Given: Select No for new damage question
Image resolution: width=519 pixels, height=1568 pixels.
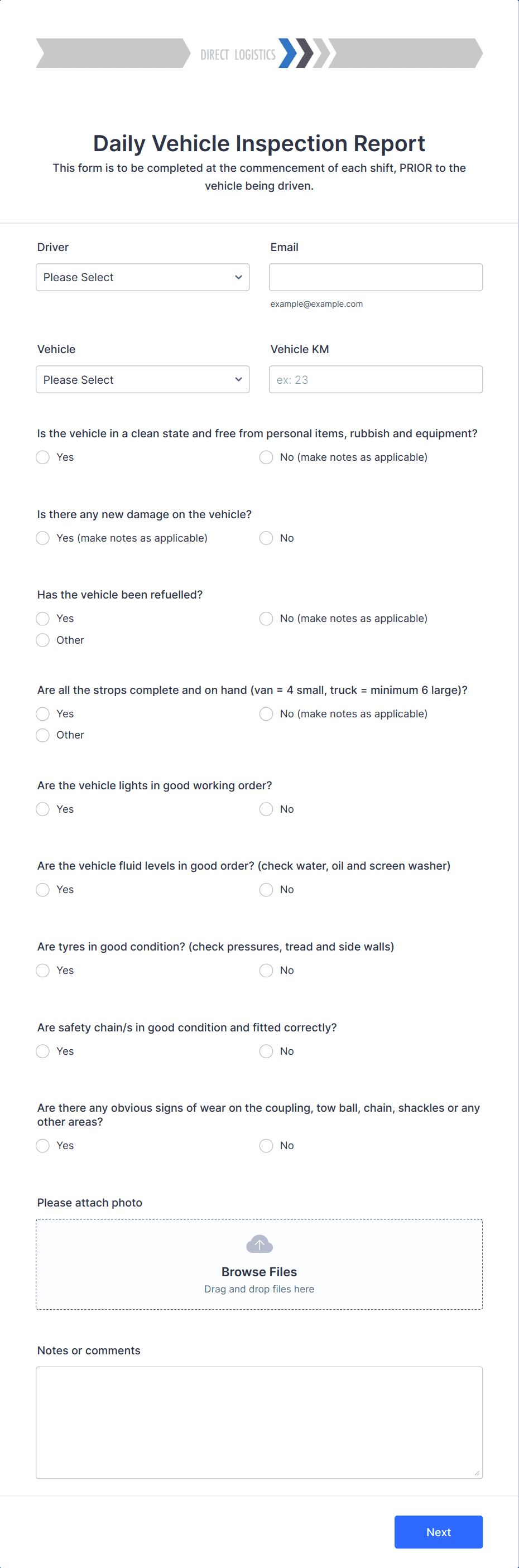Looking at the screenshot, I should (266, 538).
